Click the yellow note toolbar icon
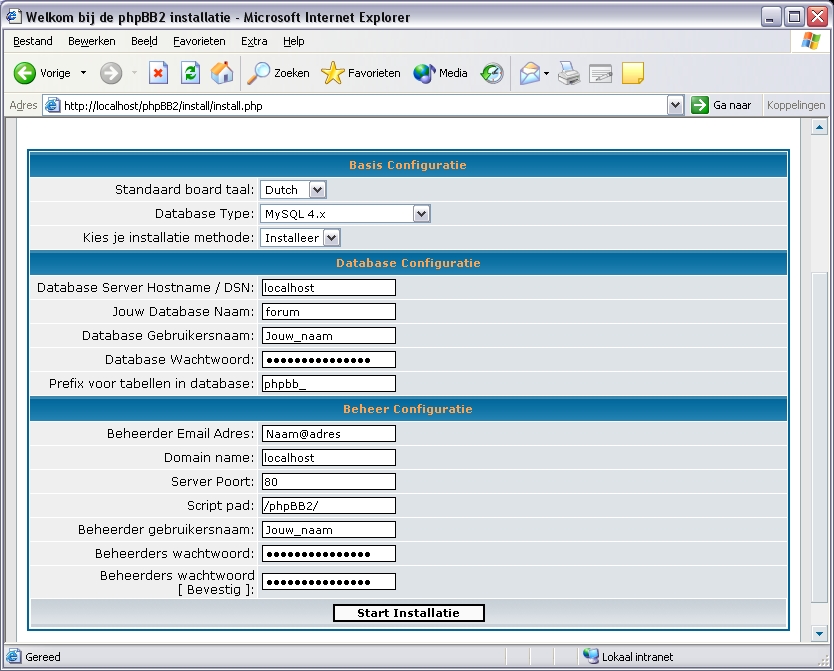Screen dimensions: 834x671 tap(632, 73)
